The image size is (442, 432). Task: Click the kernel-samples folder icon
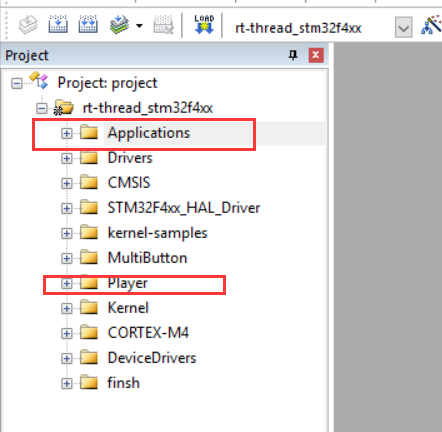click(89, 232)
